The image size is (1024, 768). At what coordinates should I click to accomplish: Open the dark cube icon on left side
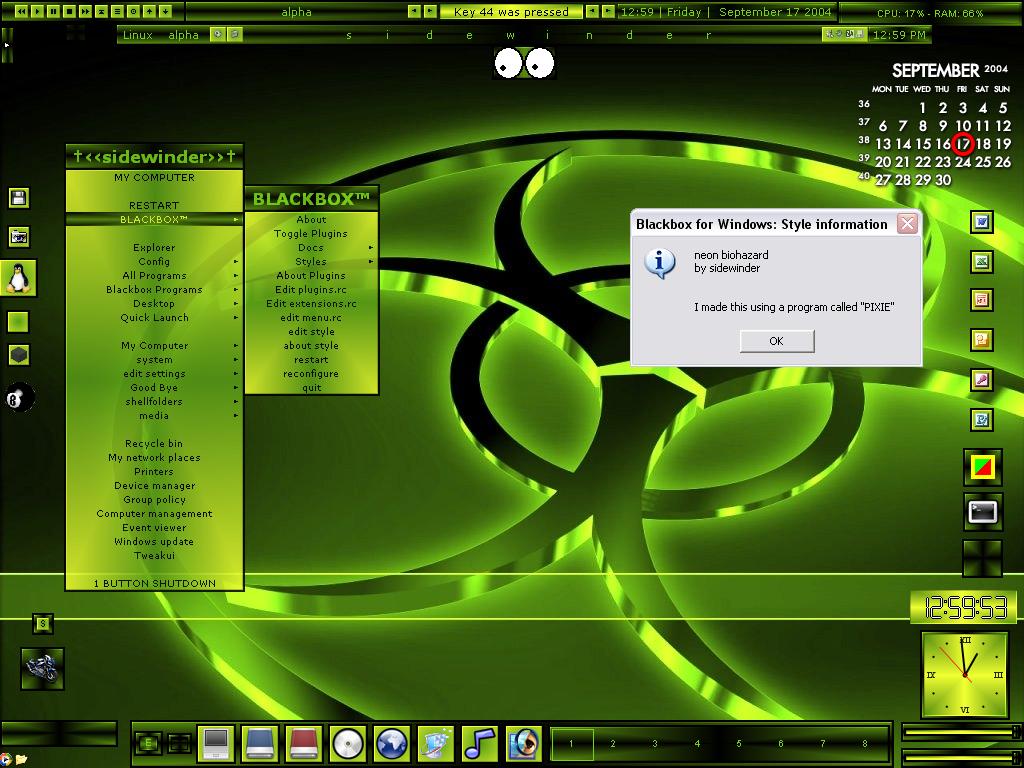pyautogui.click(x=18, y=355)
